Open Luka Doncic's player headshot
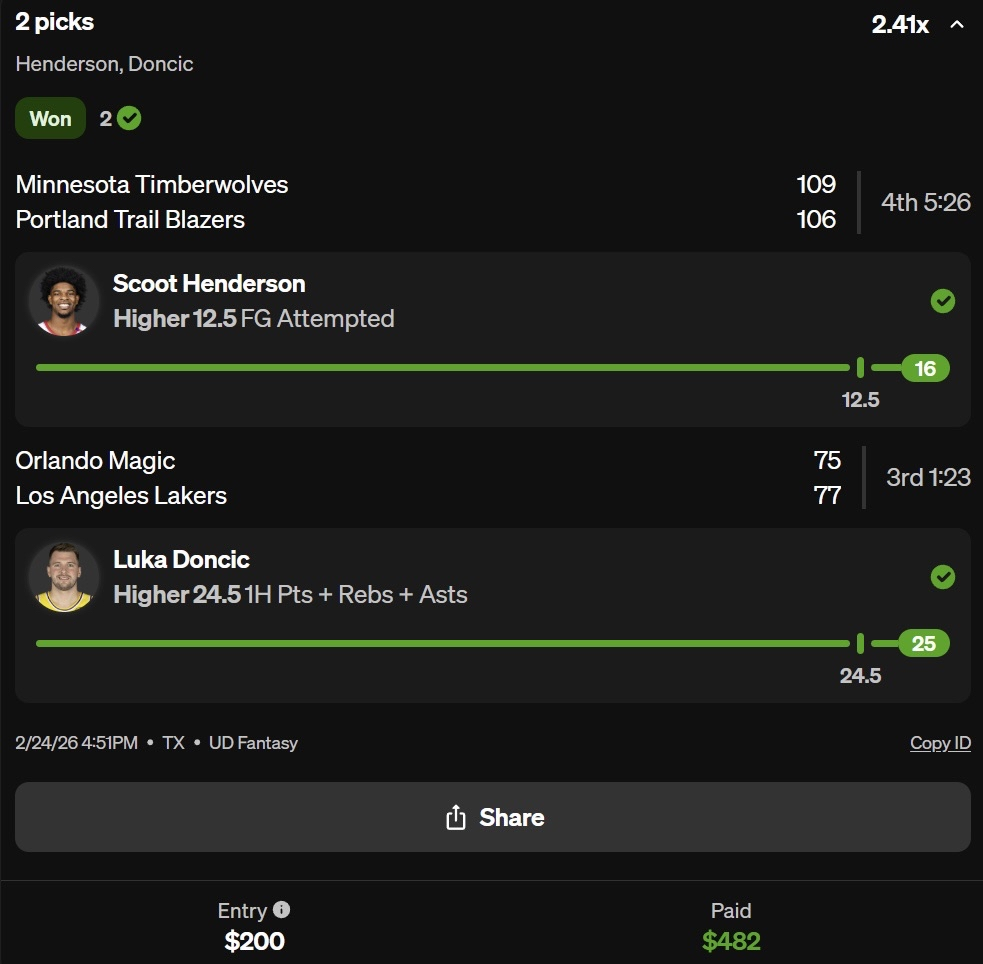Image resolution: width=983 pixels, height=964 pixels. (x=63, y=577)
